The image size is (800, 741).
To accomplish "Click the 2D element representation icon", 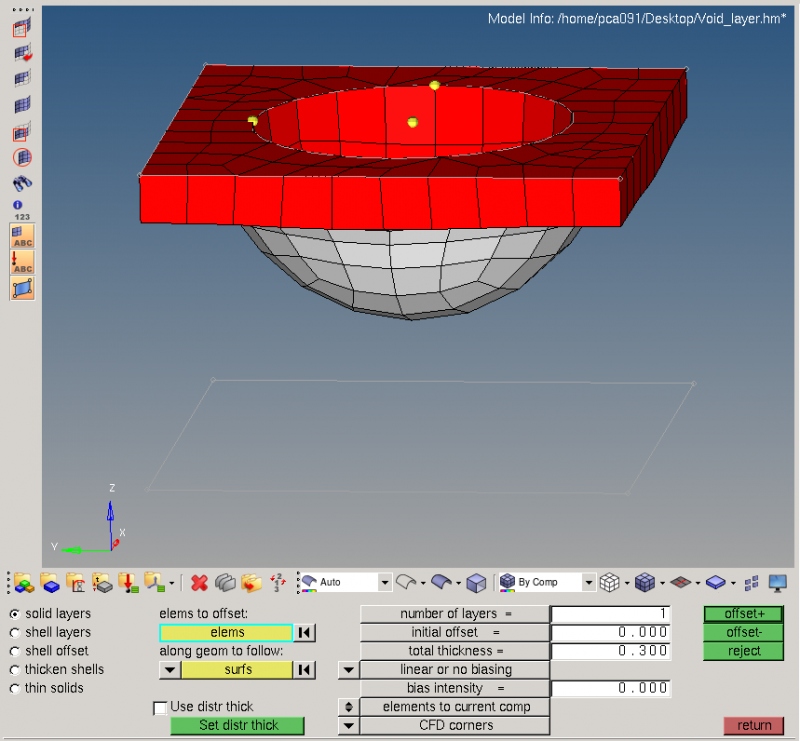I will click(716, 582).
